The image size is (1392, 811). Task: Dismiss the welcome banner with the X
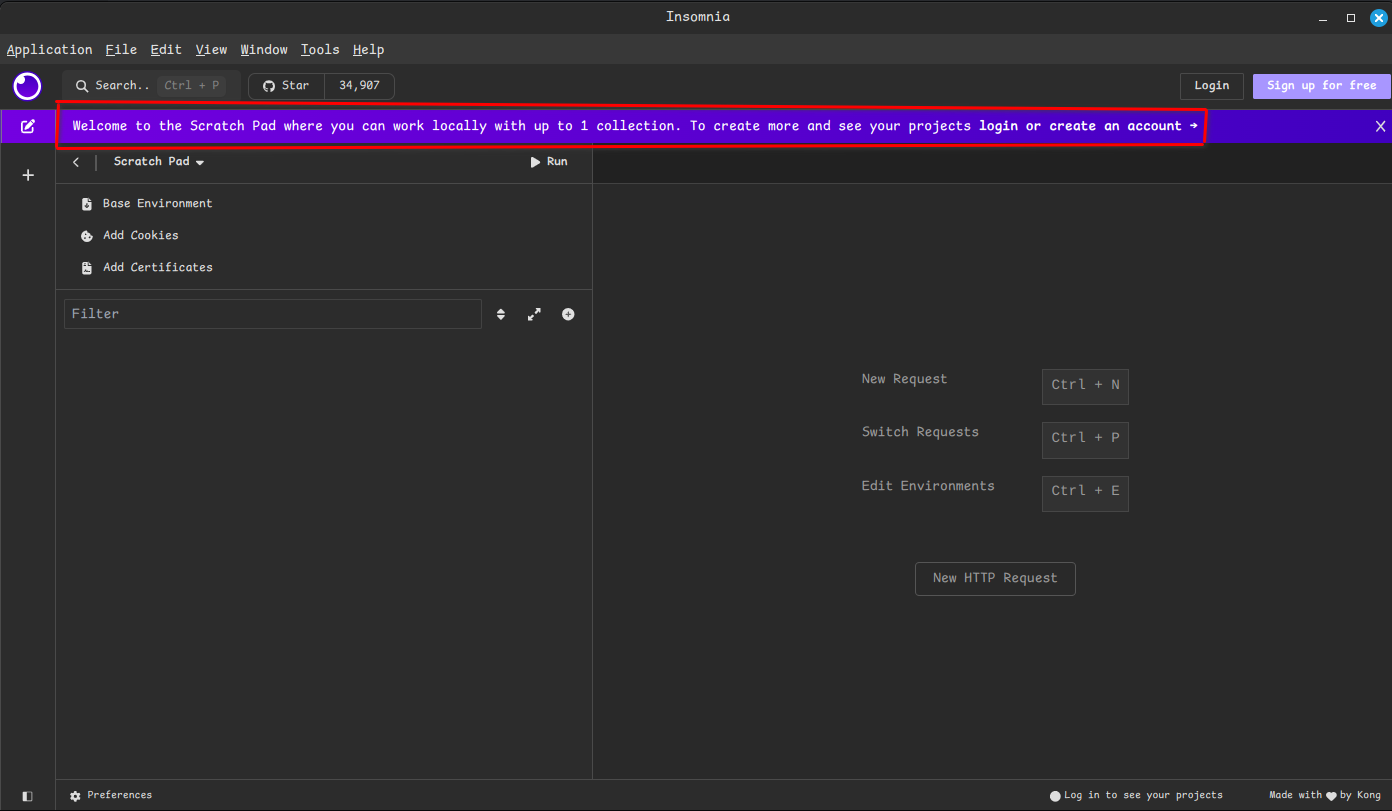[x=1380, y=126]
